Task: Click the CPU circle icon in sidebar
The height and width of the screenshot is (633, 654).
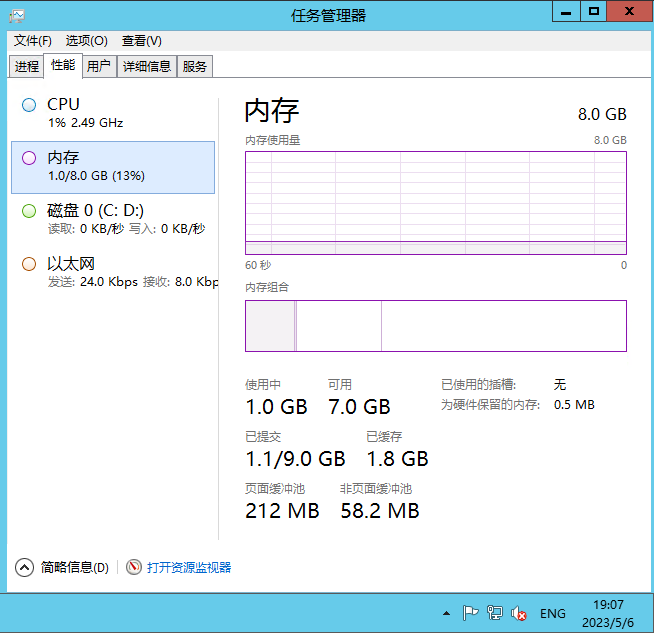Action: click(29, 105)
